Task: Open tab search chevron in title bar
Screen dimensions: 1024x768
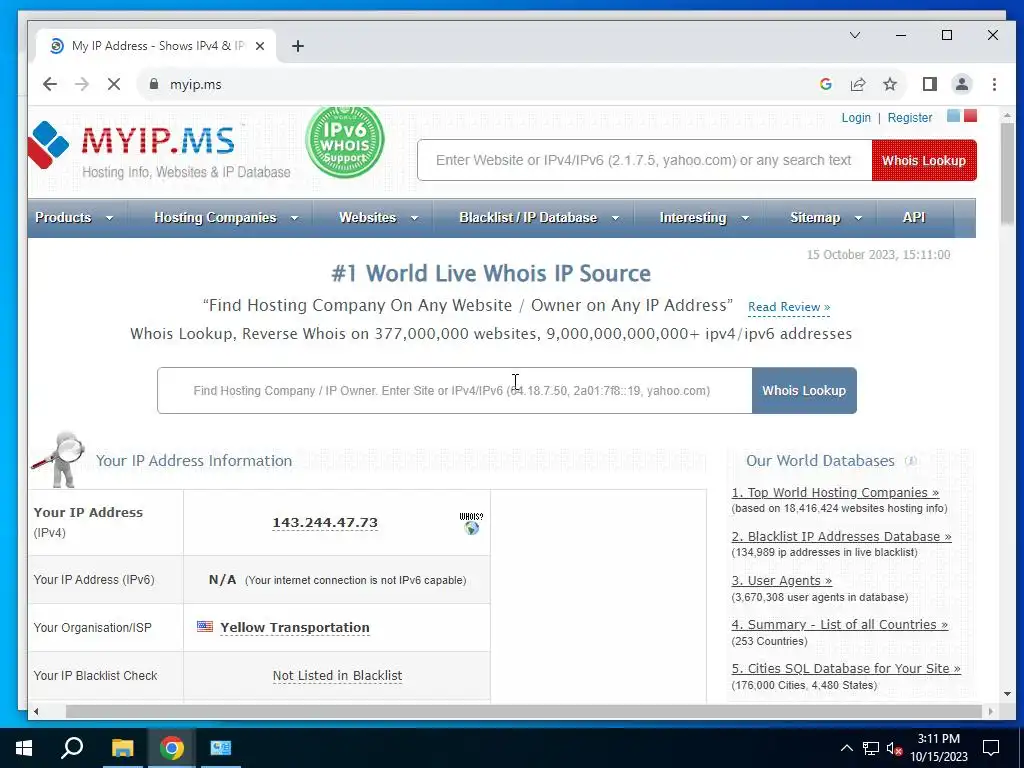Action: point(854,35)
